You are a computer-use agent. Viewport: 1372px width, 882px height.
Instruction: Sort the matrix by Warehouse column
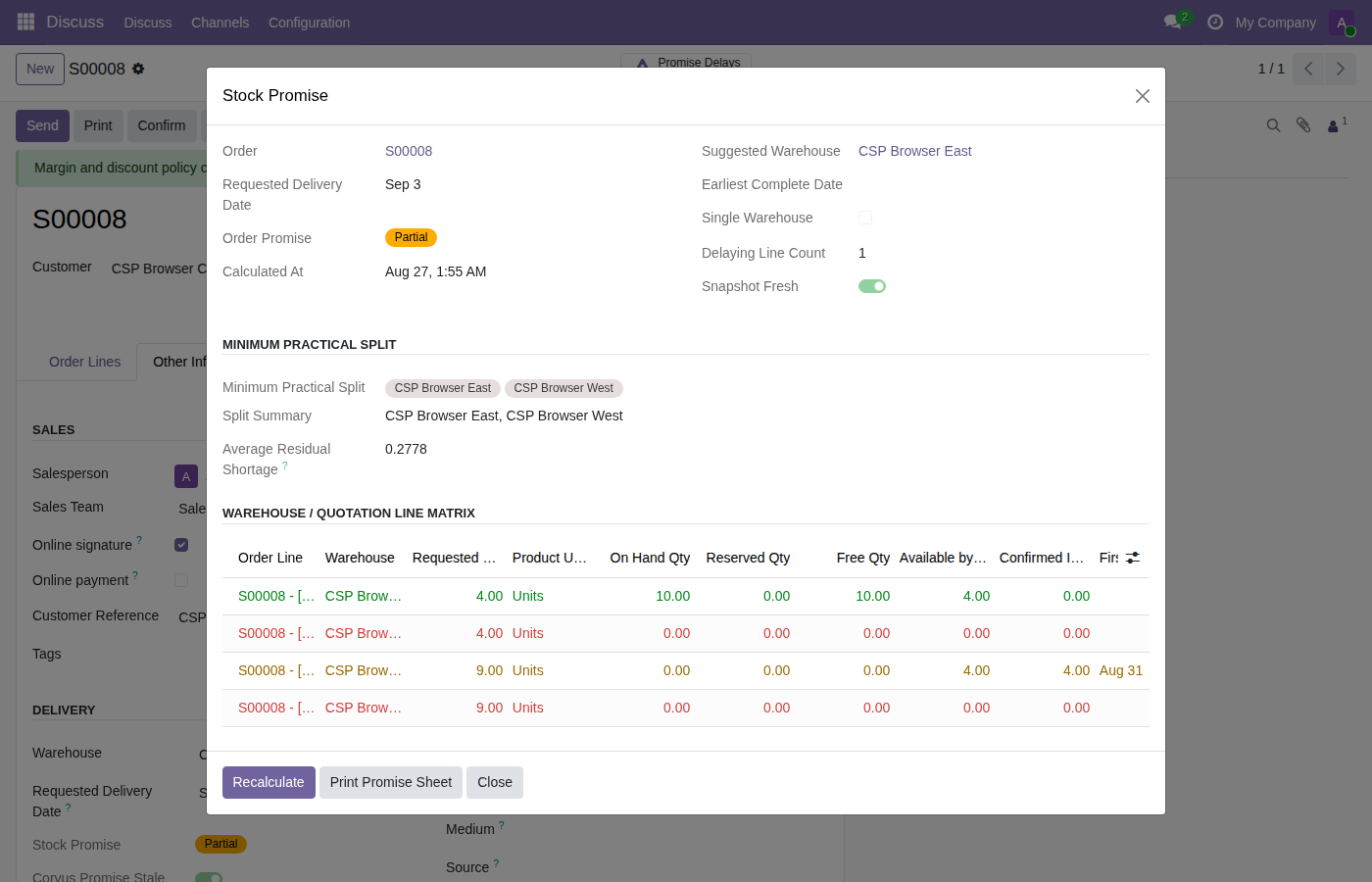pyautogui.click(x=360, y=558)
